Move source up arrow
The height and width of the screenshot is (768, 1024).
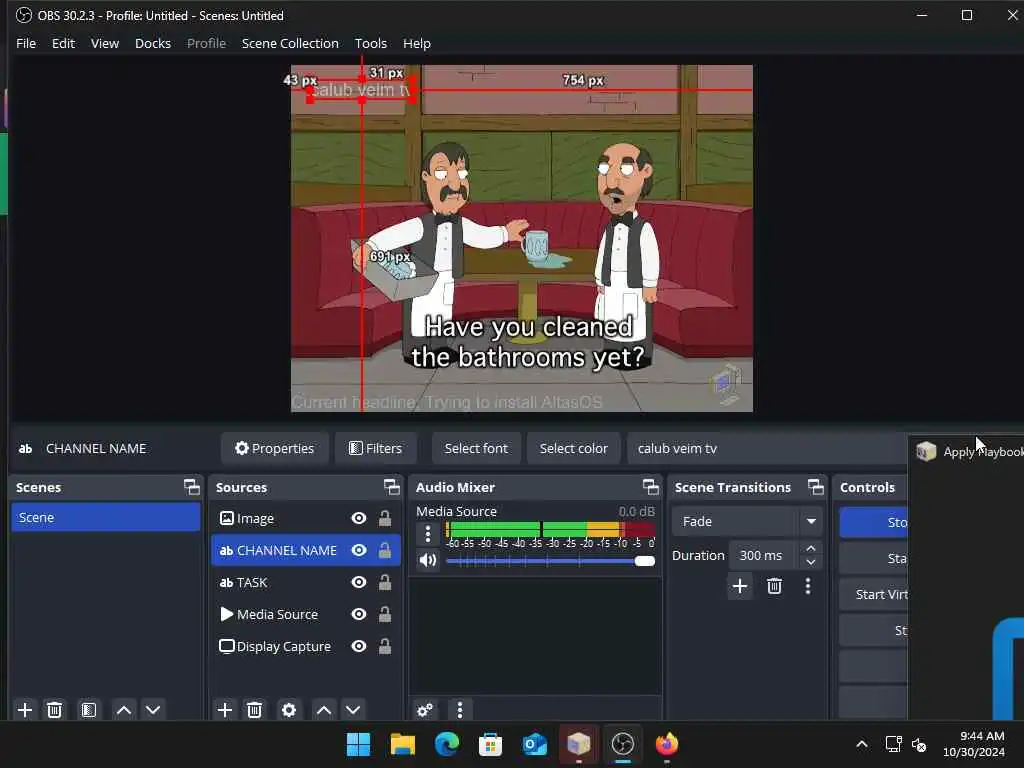(x=324, y=710)
